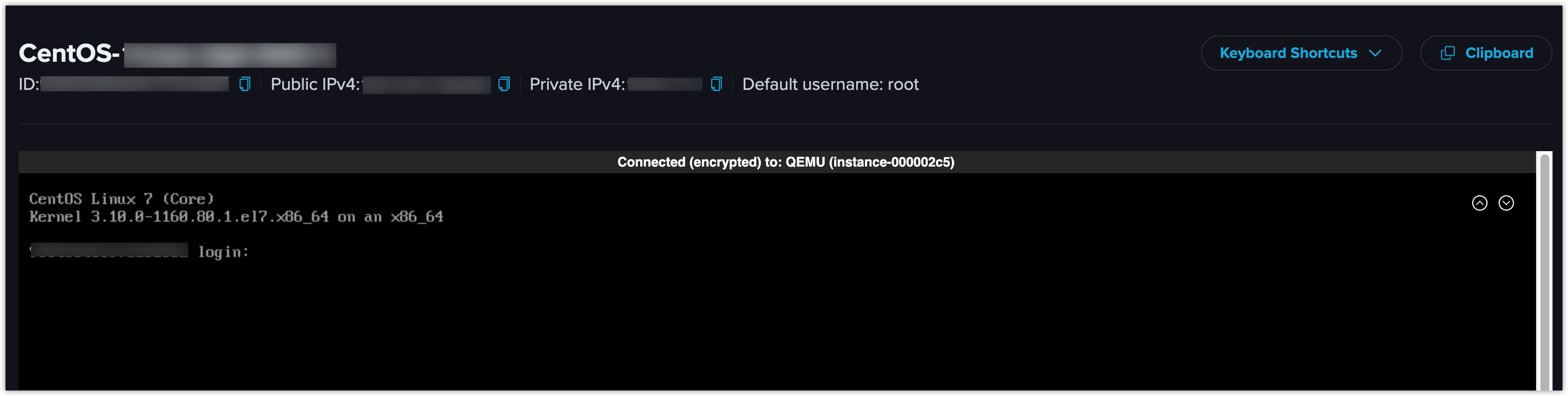Viewport: 1568px width, 396px height.
Task: Click the Clipboard double-page icon
Action: click(x=1447, y=53)
